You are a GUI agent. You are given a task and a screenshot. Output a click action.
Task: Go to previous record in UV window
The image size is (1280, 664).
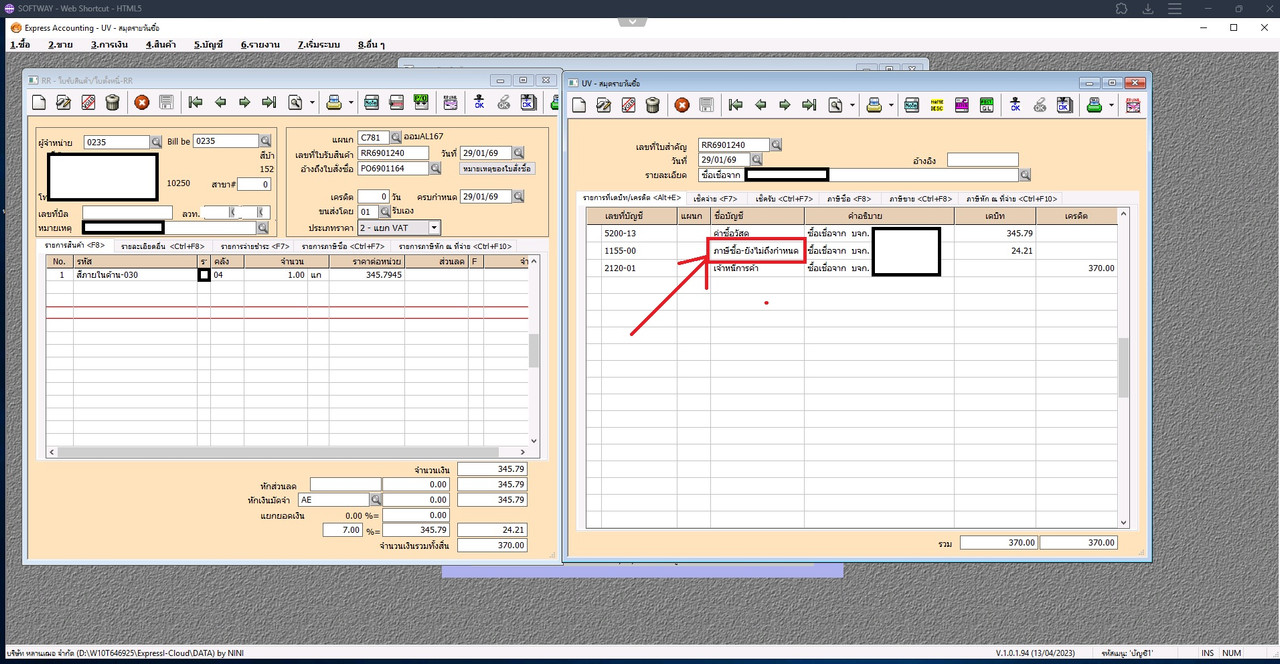[x=760, y=105]
